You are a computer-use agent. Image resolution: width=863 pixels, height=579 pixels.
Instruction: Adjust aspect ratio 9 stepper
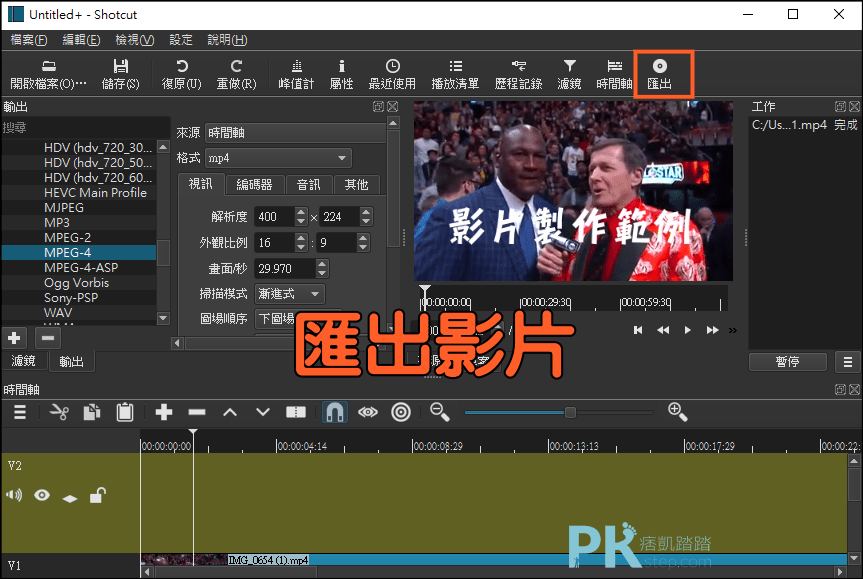363,243
